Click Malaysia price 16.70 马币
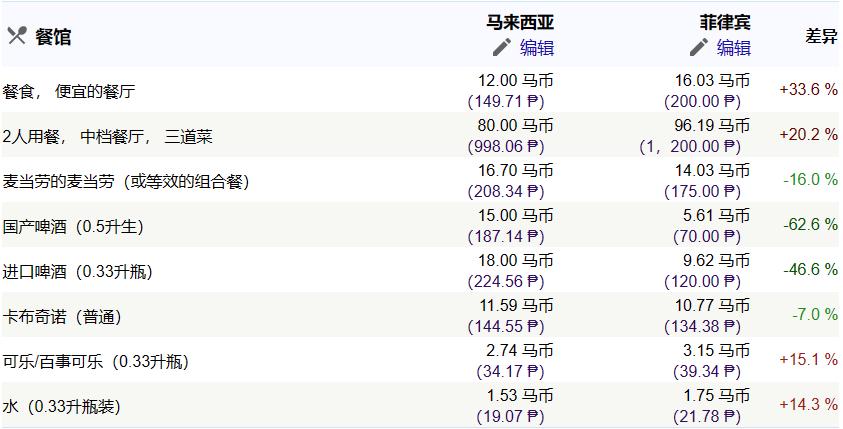 [x=516, y=171]
